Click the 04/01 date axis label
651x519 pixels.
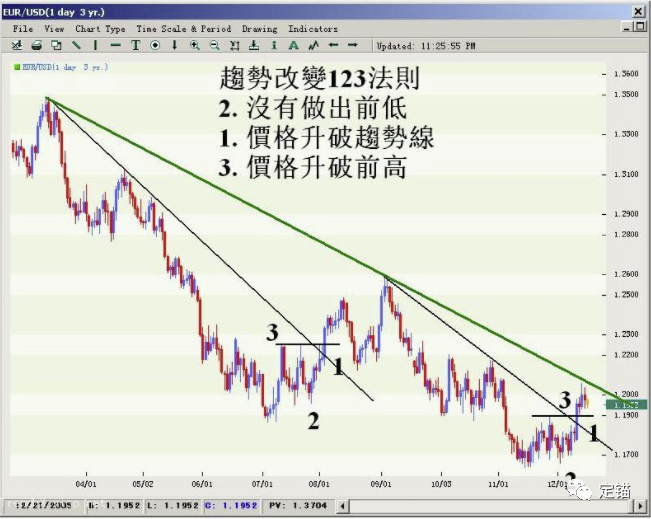(86, 484)
